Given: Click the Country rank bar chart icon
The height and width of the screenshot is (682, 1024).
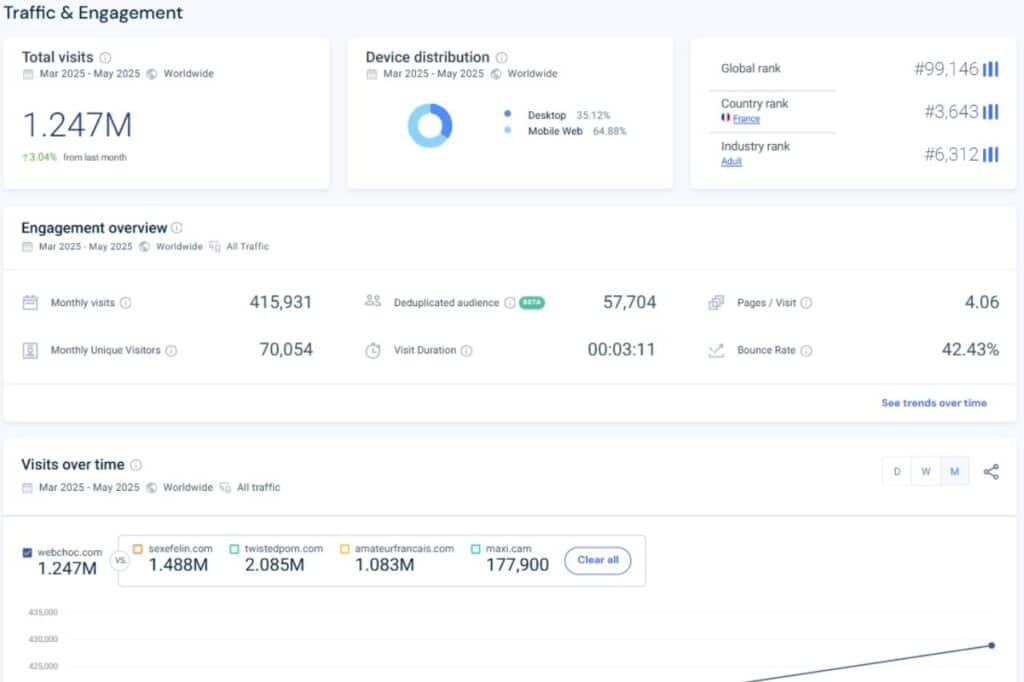Looking at the screenshot, I should [991, 112].
